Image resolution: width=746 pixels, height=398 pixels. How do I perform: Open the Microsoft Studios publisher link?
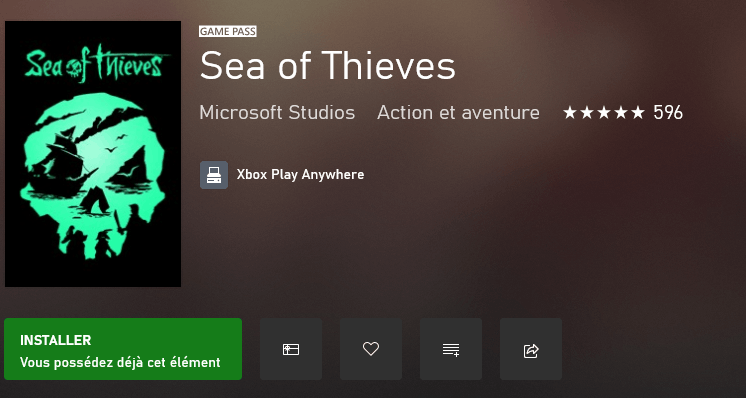click(x=277, y=113)
